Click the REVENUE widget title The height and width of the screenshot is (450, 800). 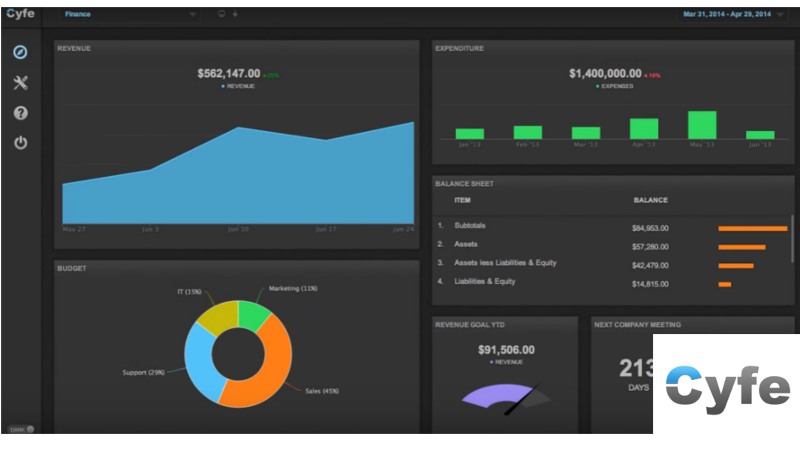coord(75,47)
